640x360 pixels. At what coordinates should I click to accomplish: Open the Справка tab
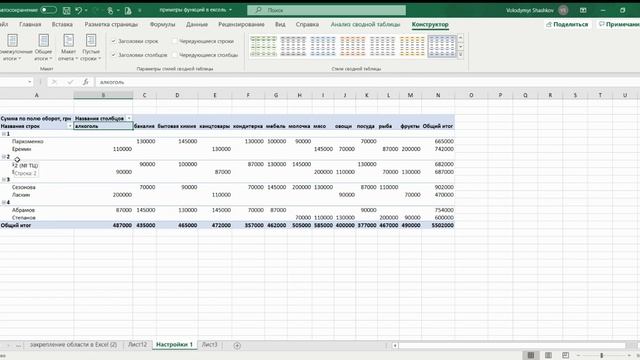pyautogui.click(x=307, y=24)
